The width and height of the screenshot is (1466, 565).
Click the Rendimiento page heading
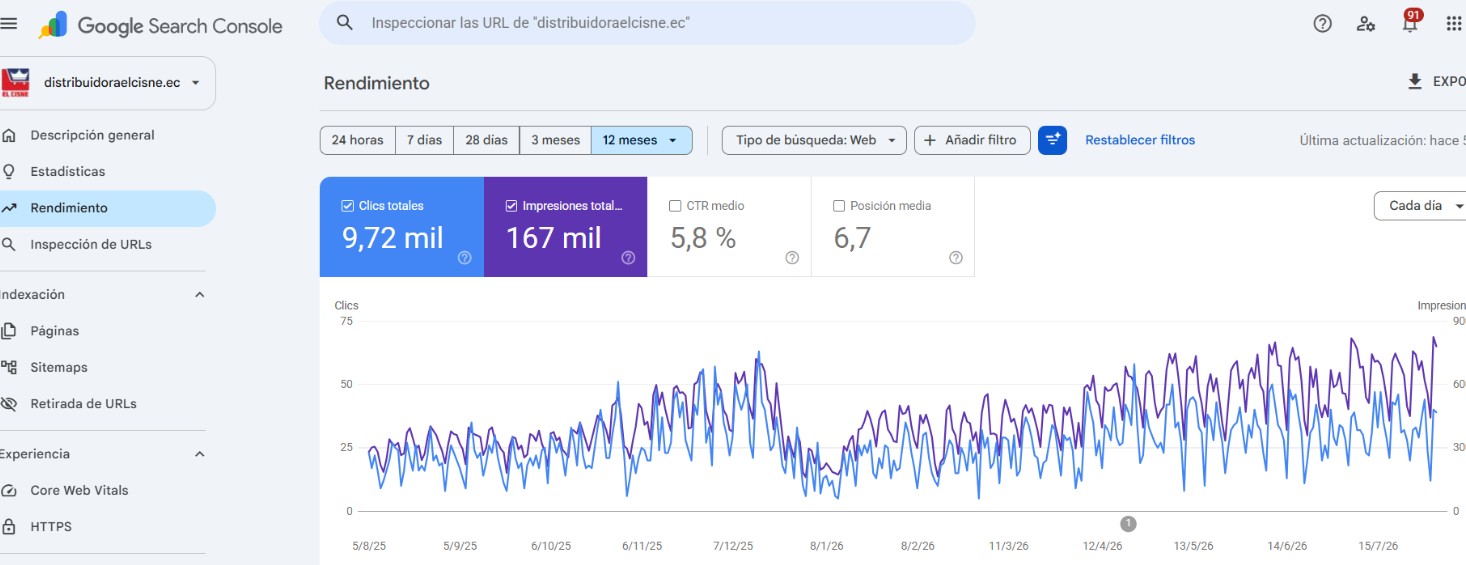pyautogui.click(x=377, y=83)
